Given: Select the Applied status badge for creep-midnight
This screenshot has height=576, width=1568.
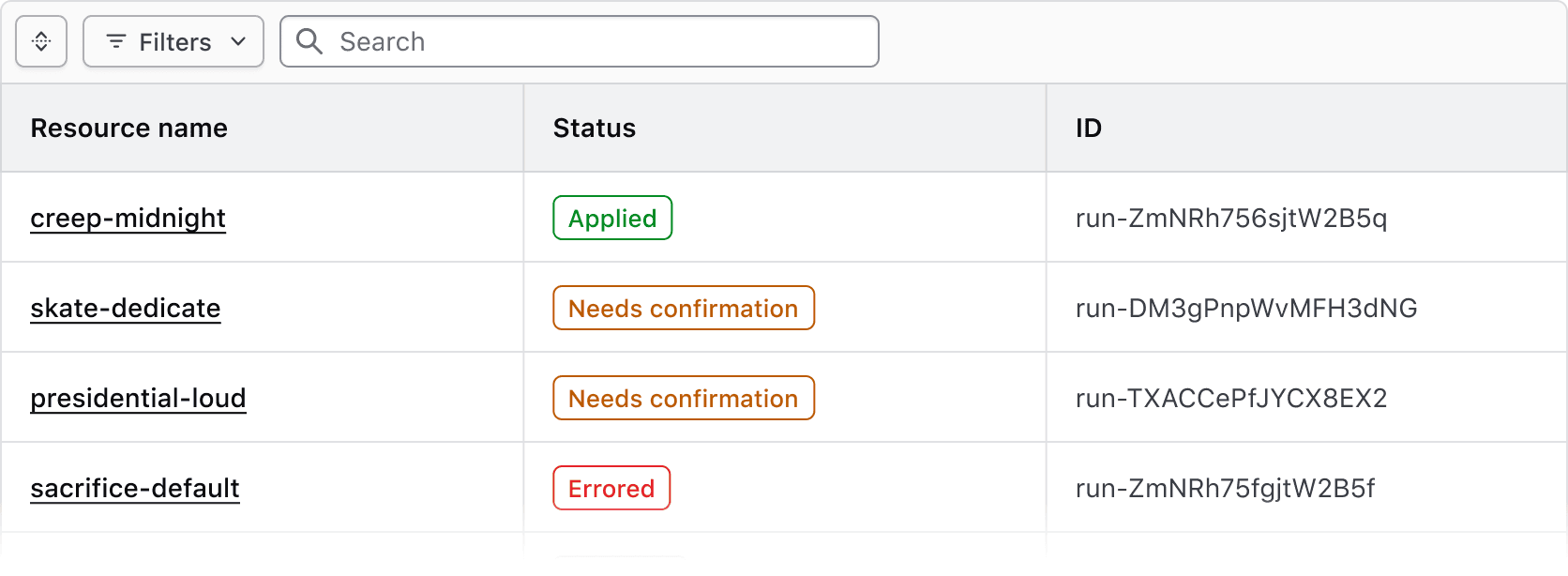Looking at the screenshot, I should point(611,218).
